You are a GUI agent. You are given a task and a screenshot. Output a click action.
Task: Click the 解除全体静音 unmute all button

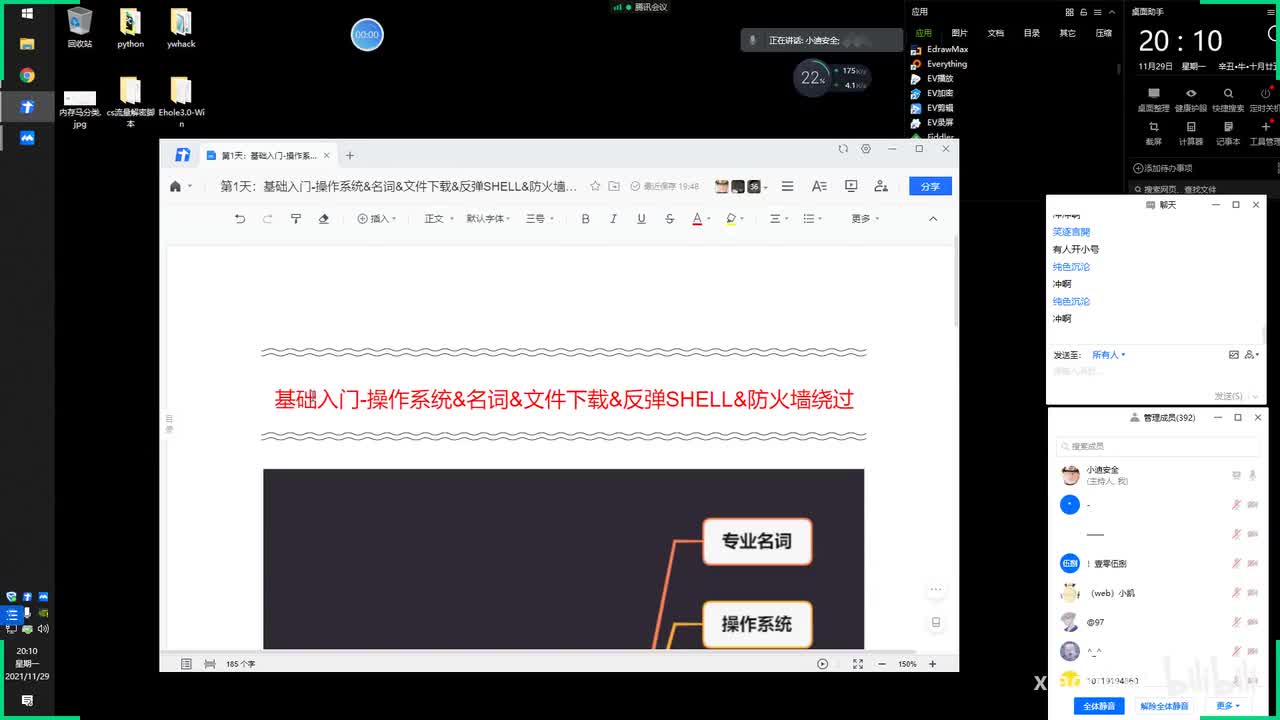point(1165,706)
